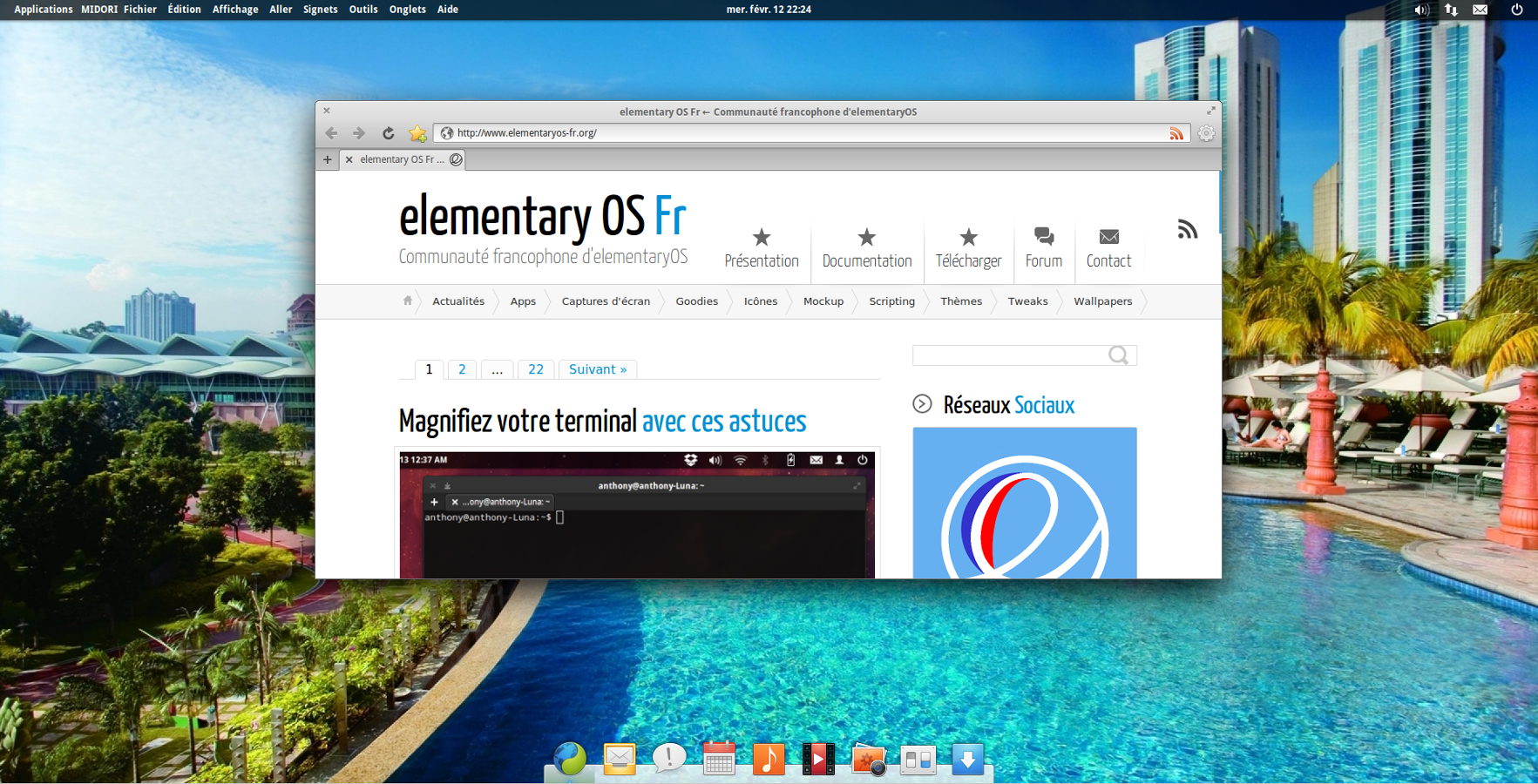This screenshot has width=1538, height=784.
Task: Open the Tweaks category
Action: tap(1028, 301)
